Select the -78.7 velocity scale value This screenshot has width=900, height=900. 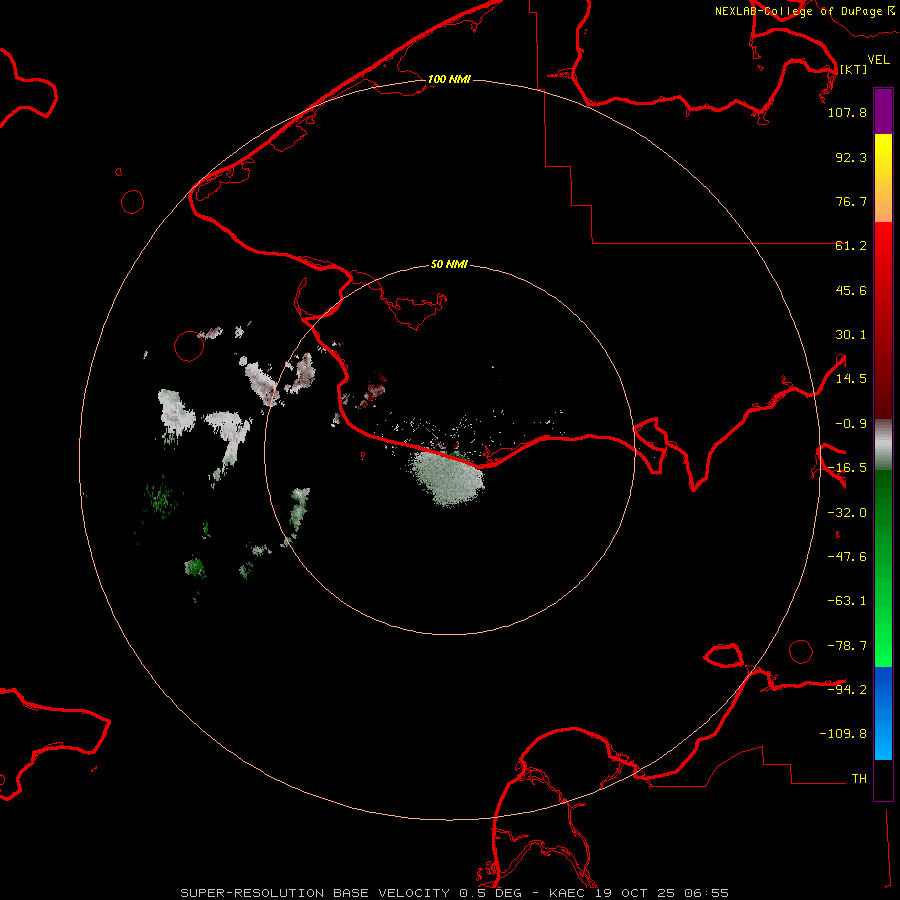[x=847, y=646]
